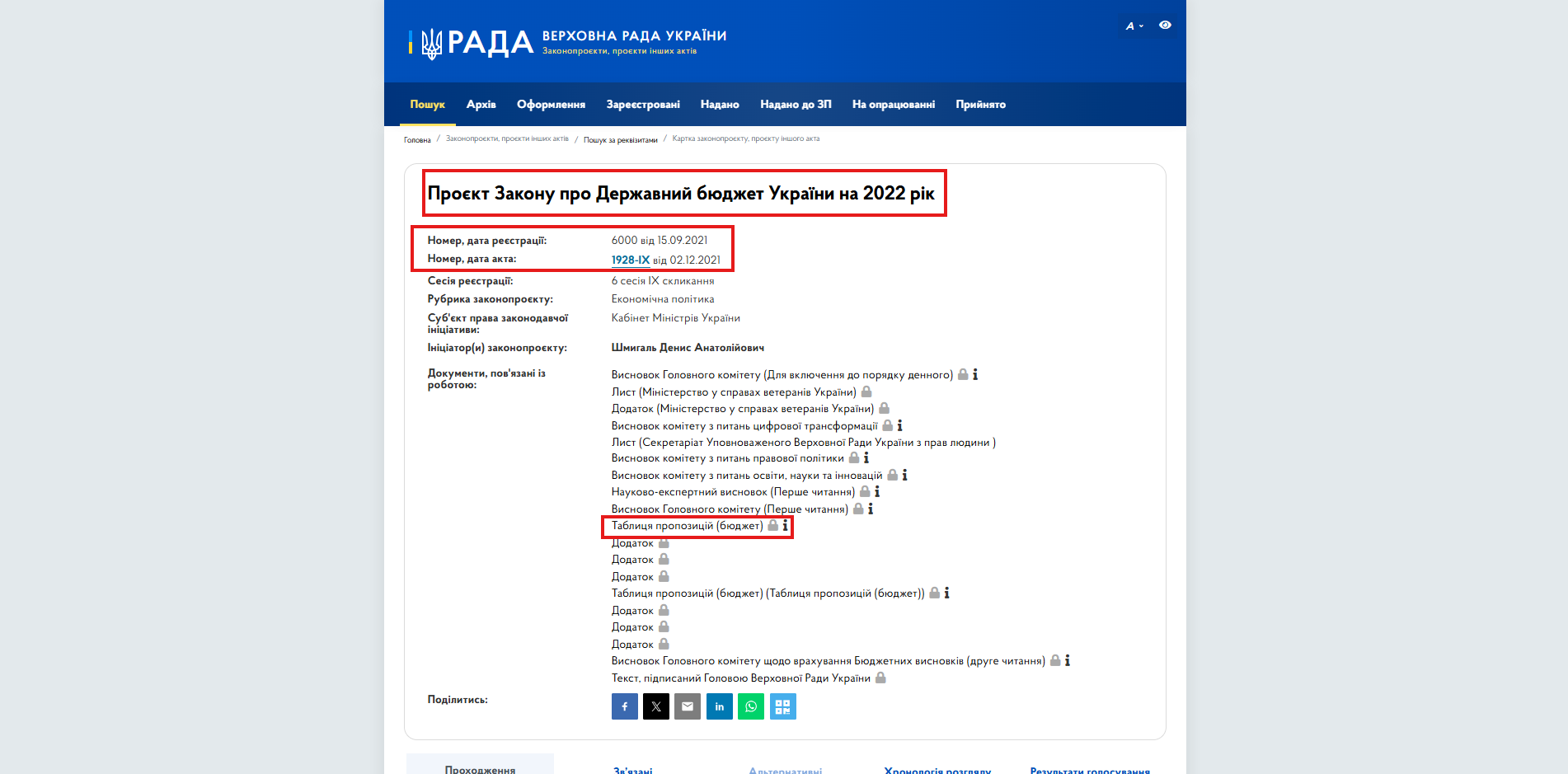Select the Пошук menu tab

[428, 104]
